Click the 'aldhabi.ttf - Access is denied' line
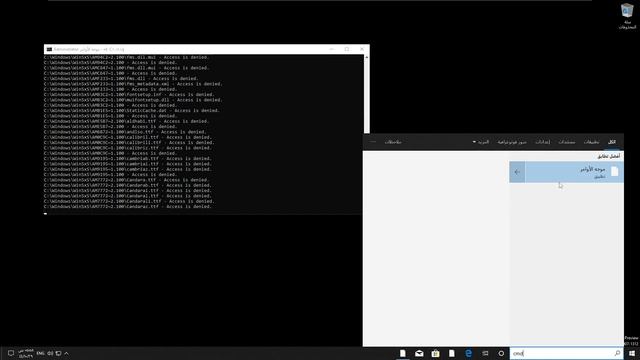The width and height of the screenshot is (640, 360). pyautogui.click(x=127, y=121)
